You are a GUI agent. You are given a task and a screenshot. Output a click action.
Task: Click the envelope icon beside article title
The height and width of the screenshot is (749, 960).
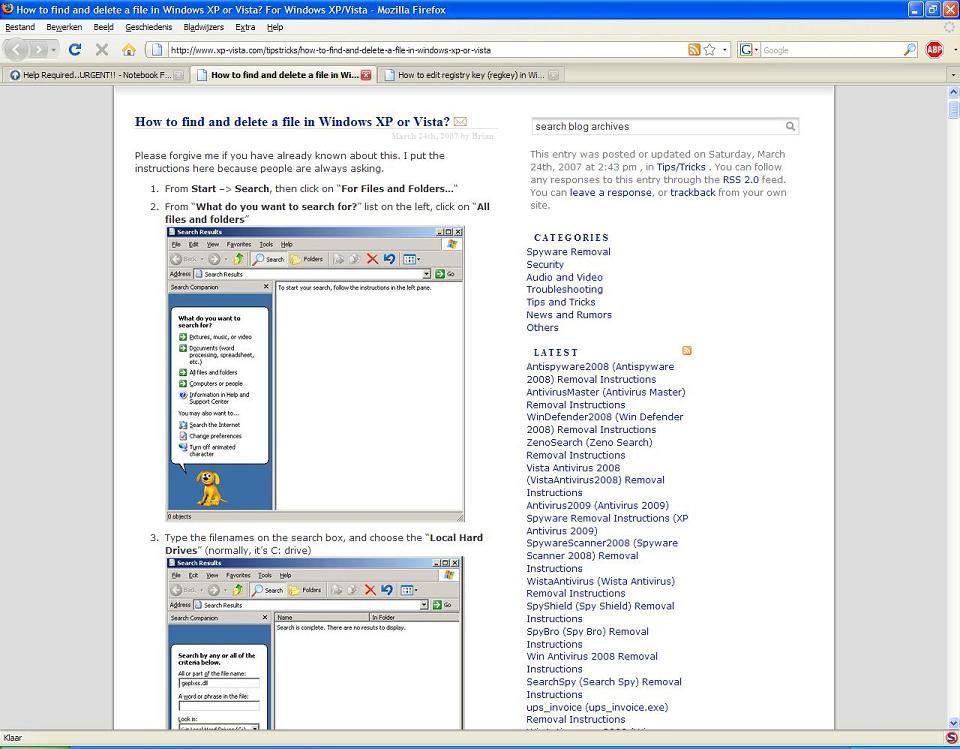coord(460,122)
